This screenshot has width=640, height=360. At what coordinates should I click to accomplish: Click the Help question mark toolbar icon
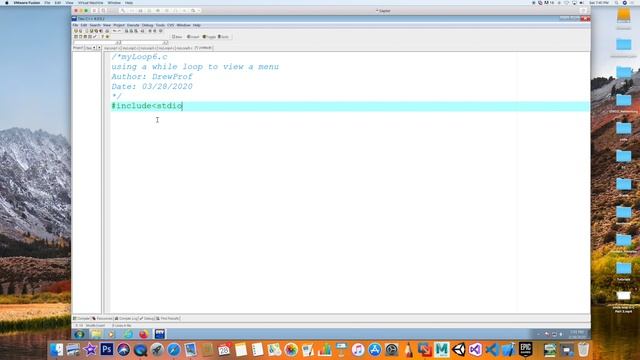click(102, 37)
